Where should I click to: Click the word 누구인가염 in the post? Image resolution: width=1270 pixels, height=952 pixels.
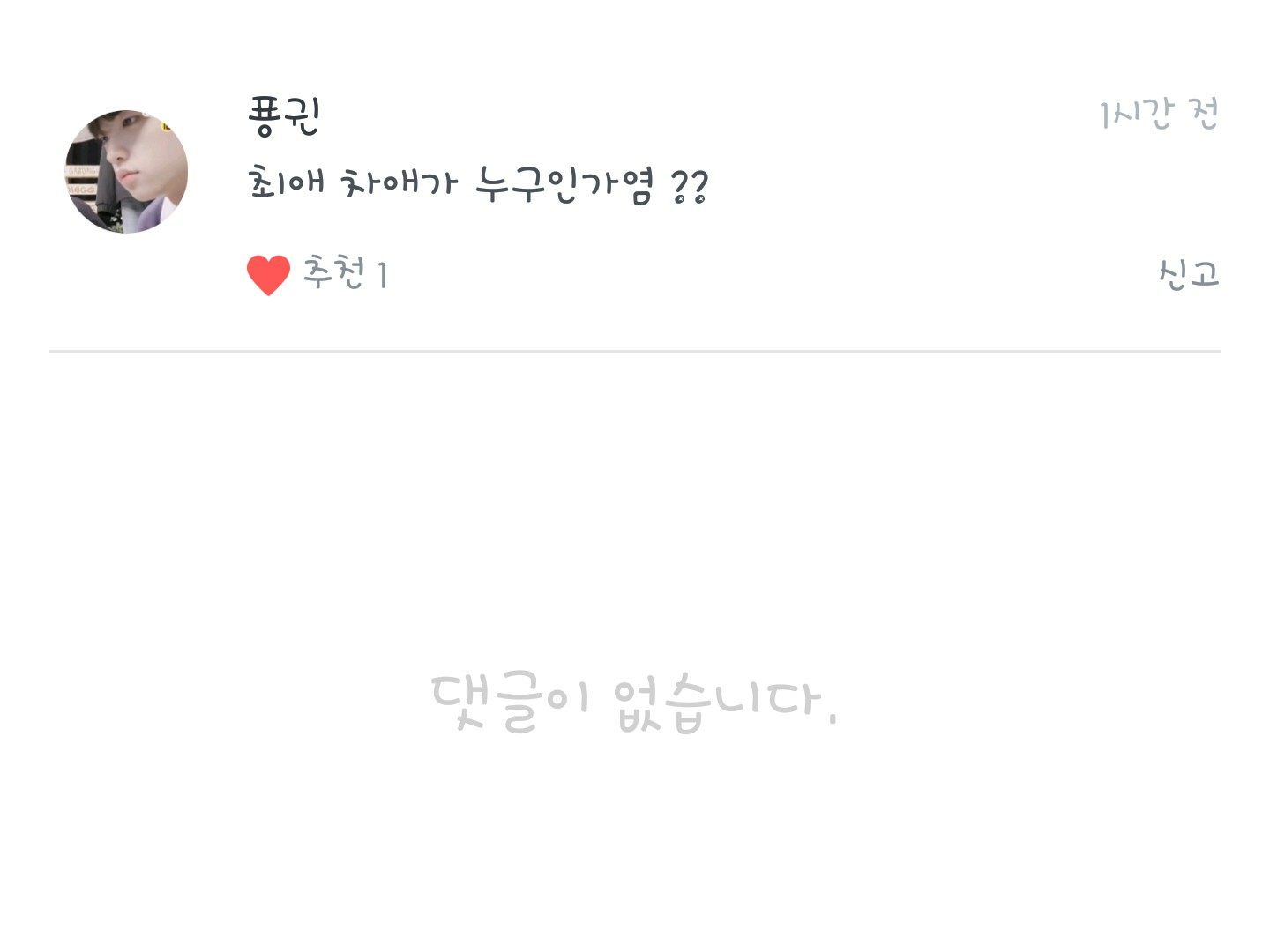565,185
